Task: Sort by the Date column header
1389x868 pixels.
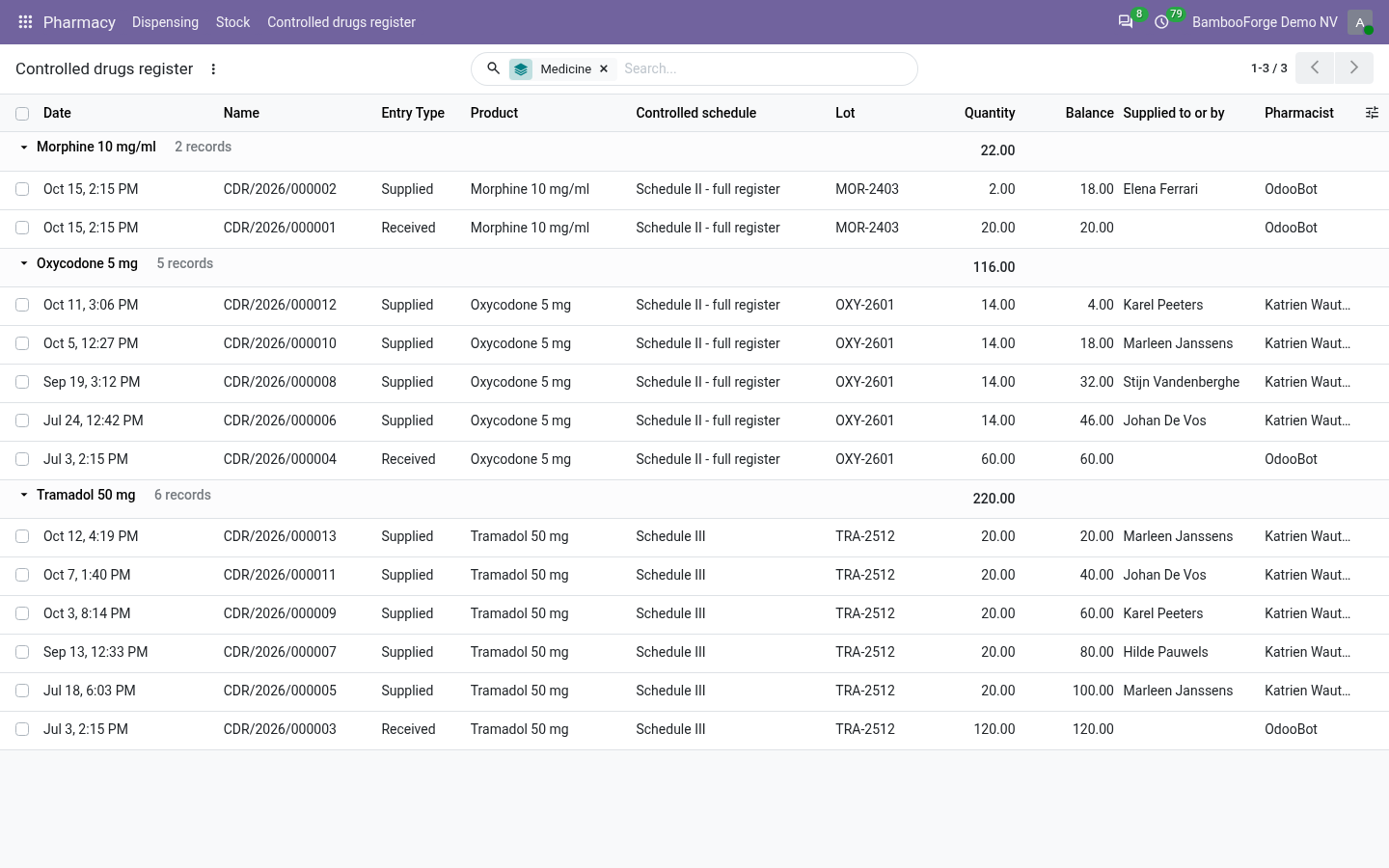Action: point(57,113)
